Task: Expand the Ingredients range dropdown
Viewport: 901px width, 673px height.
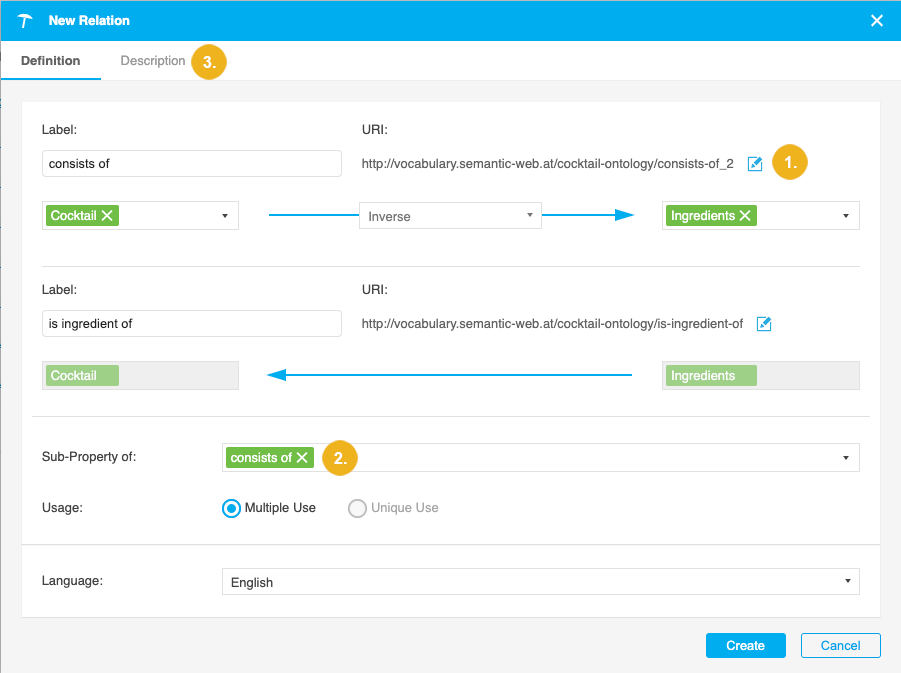Action: [x=845, y=216]
